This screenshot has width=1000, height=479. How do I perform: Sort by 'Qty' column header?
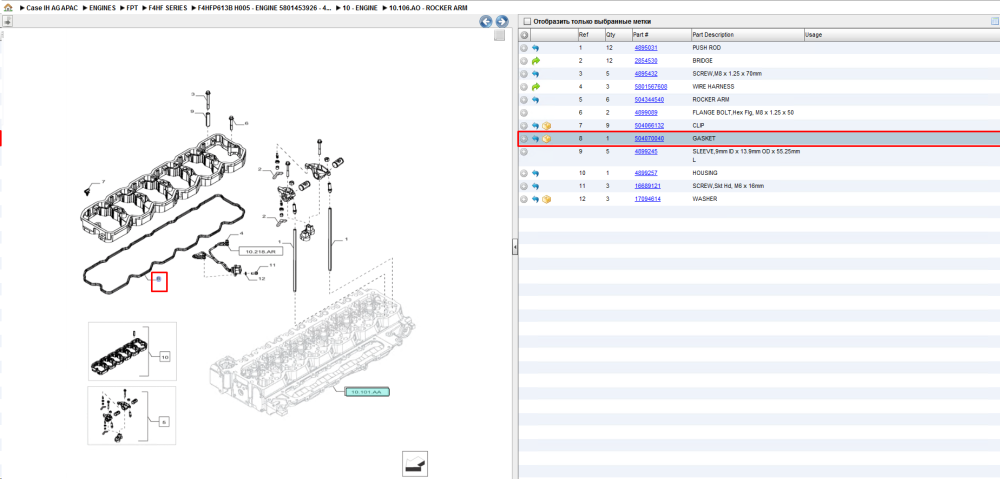(x=617, y=35)
